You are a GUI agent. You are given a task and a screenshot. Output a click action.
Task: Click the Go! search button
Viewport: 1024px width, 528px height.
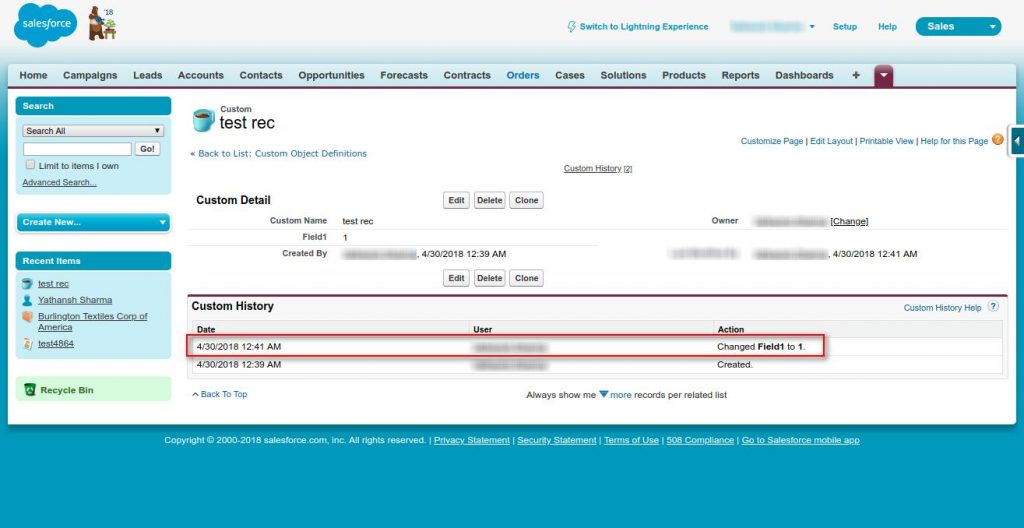(148, 149)
